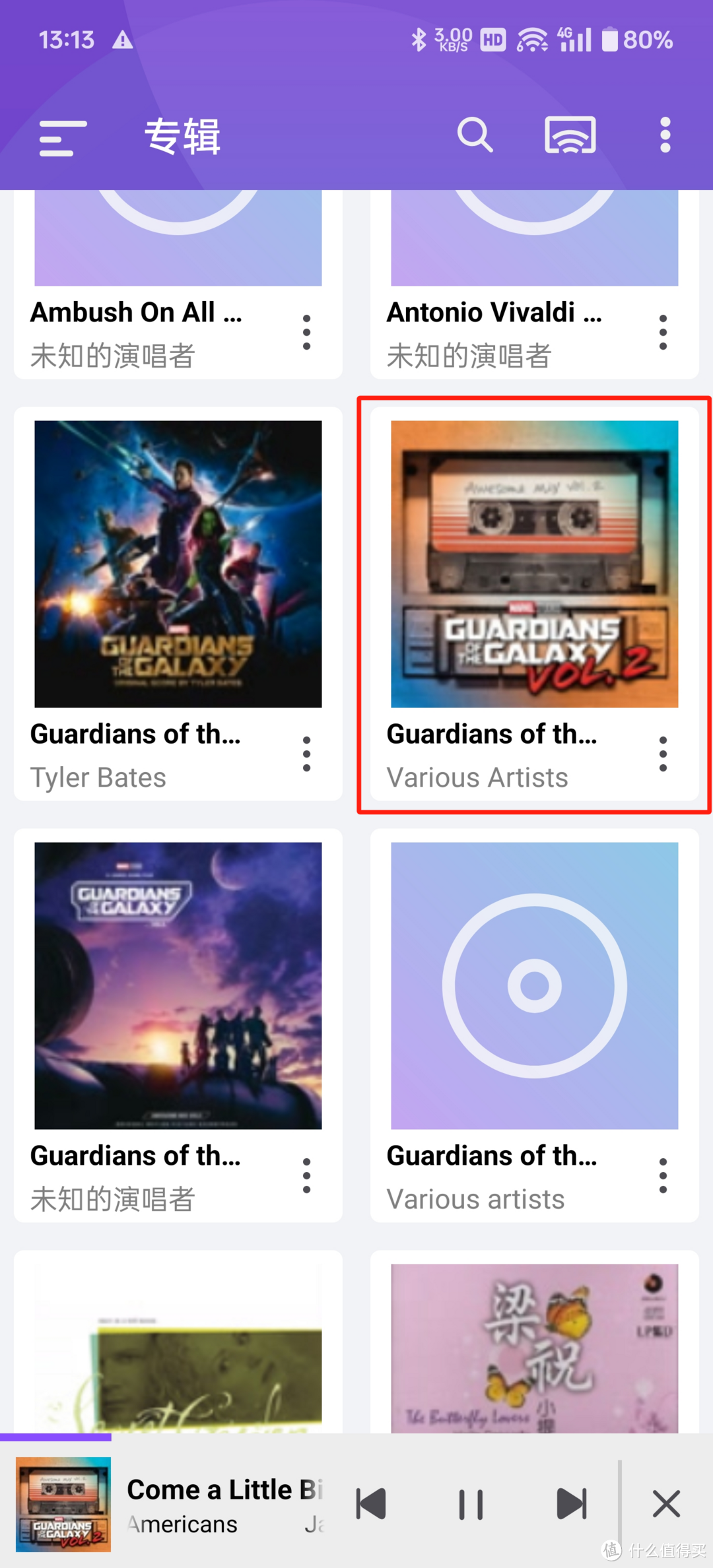Click the playback progress bar
This screenshot has height=1568, width=713.
356,1436
